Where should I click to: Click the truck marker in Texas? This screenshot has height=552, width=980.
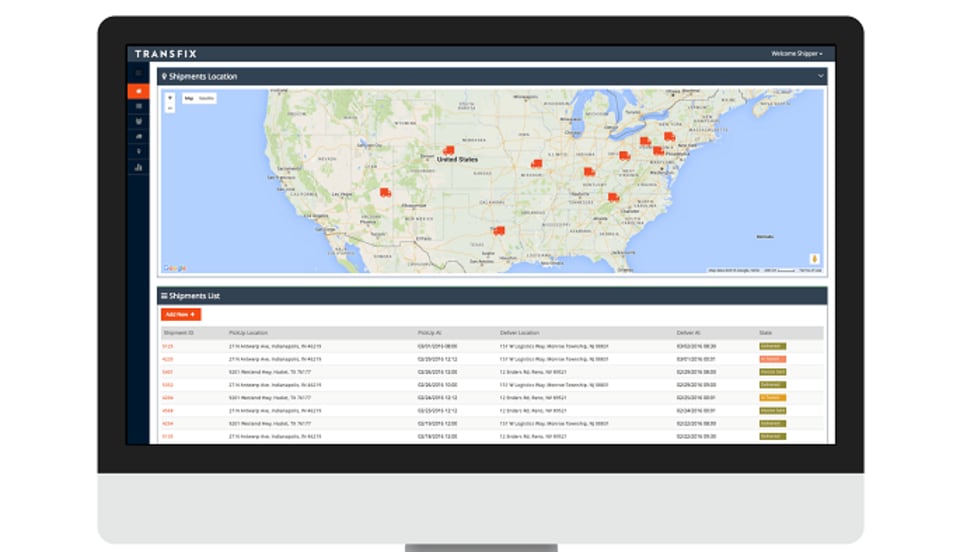tap(498, 230)
